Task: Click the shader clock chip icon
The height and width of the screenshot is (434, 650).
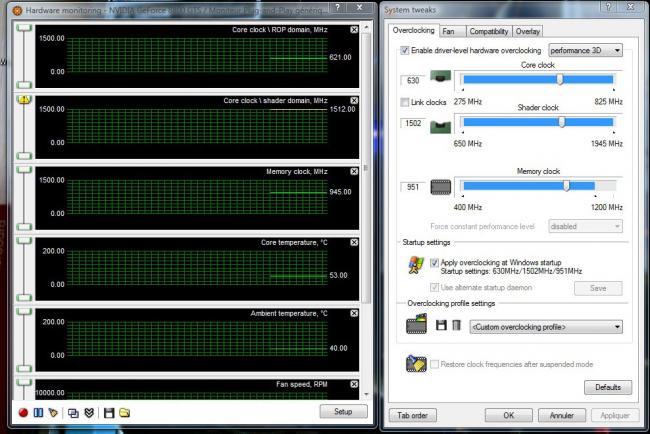Action: point(440,126)
